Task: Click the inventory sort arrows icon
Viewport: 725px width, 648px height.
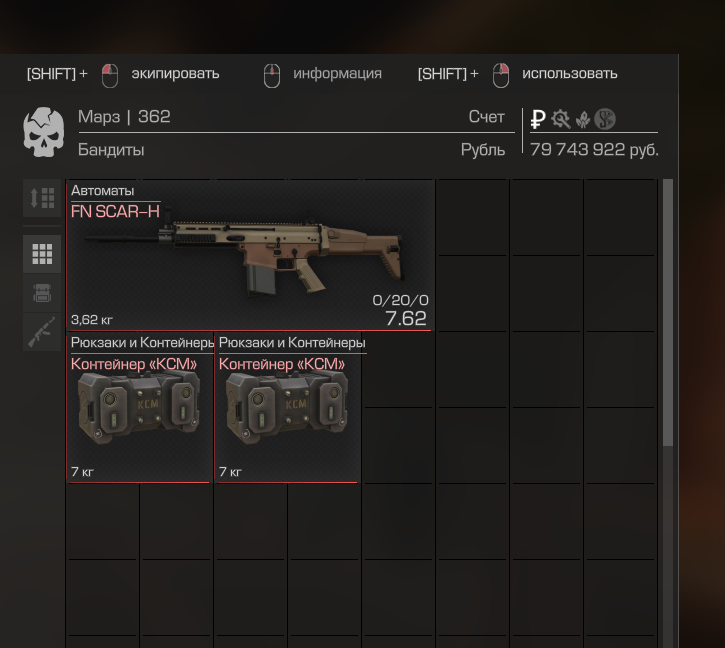Action: click(x=42, y=198)
